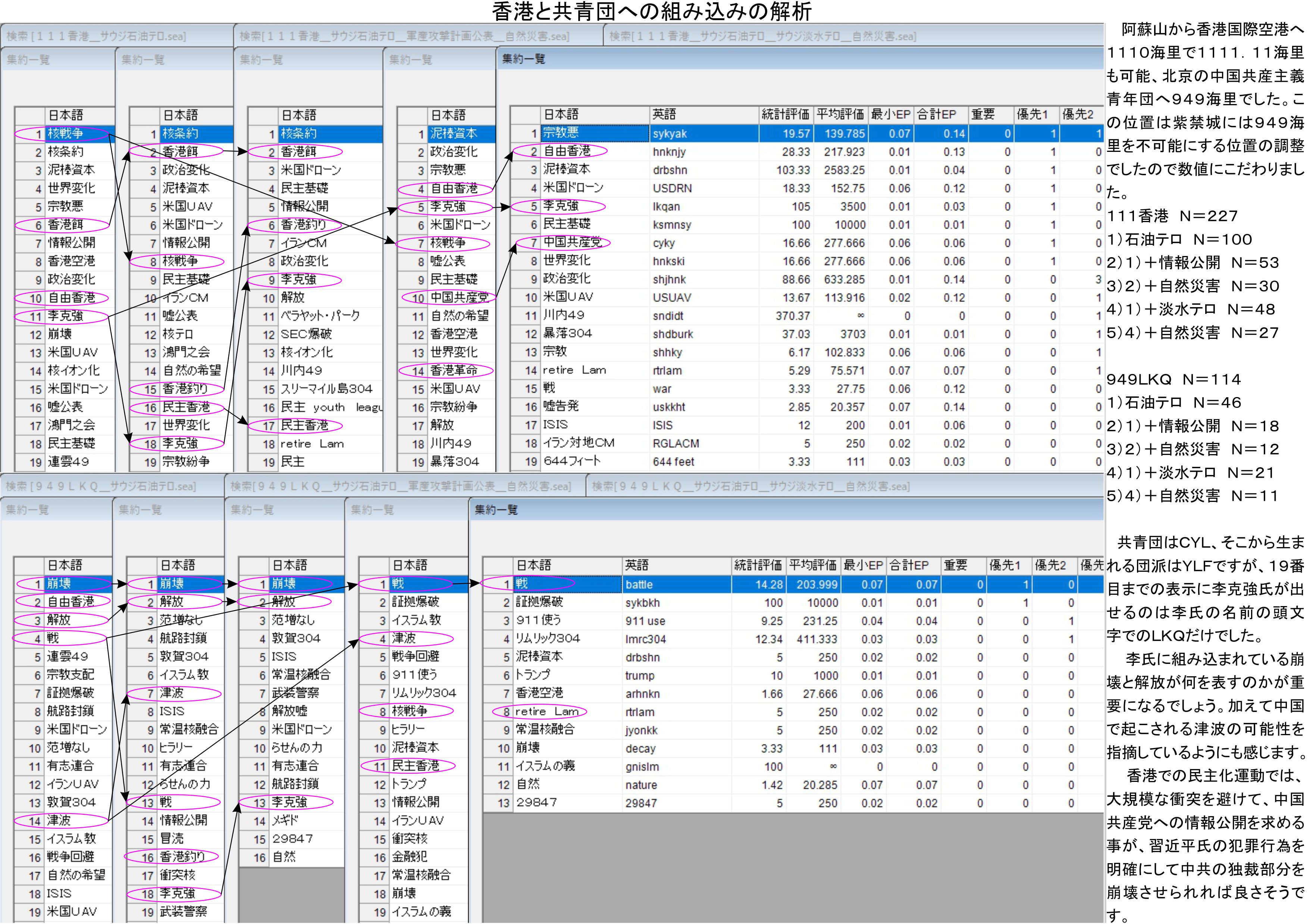Select the ベラヤット・パーク row
The width and height of the screenshot is (1316, 924).
pyautogui.click(x=320, y=315)
